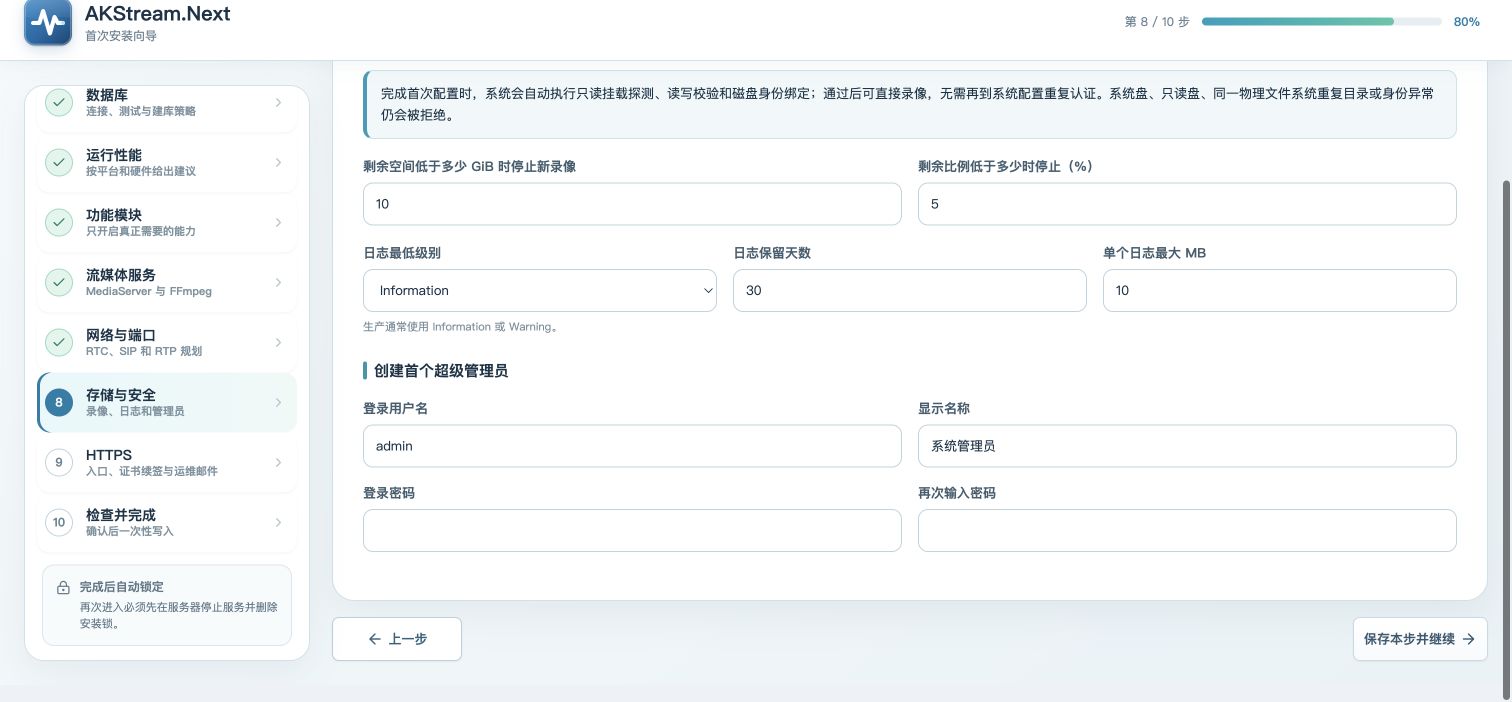The height and width of the screenshot is (702, 1512).
Task: Focus the 登录密码 input field
Action: click(632, 530)
